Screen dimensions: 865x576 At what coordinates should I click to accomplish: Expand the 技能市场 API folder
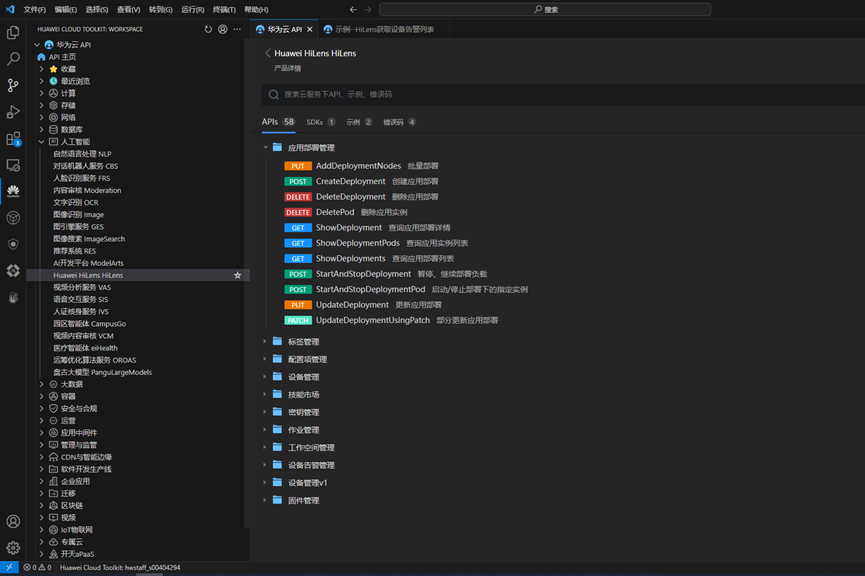265,394
